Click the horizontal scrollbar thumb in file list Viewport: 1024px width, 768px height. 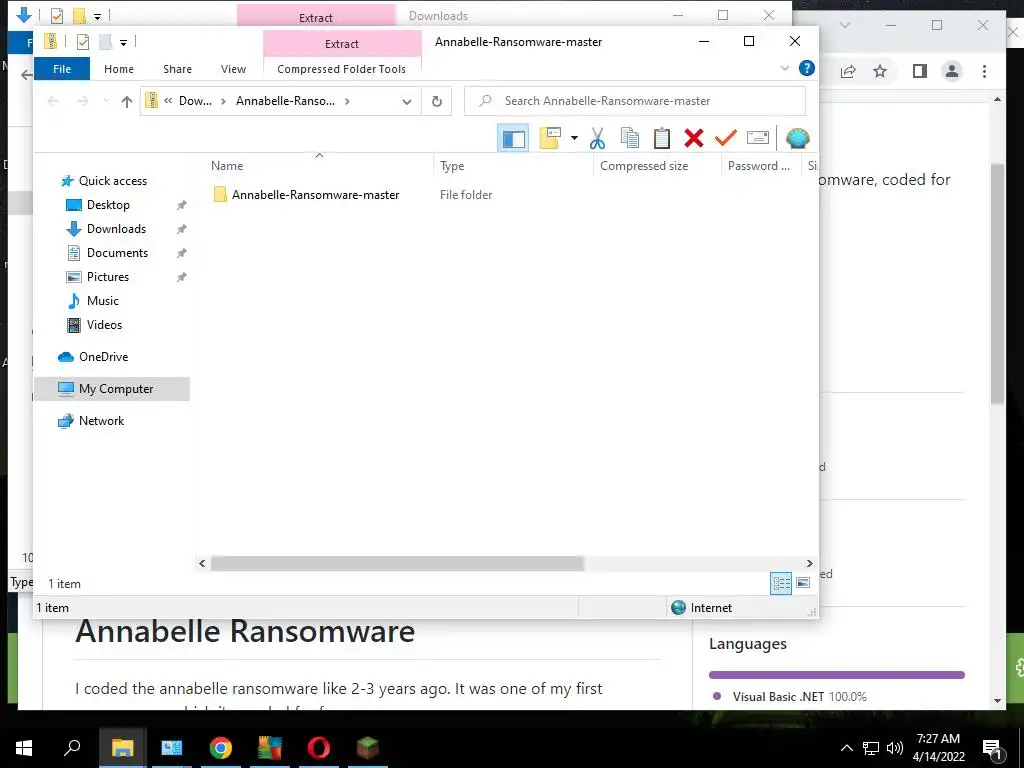coord(397,564)
